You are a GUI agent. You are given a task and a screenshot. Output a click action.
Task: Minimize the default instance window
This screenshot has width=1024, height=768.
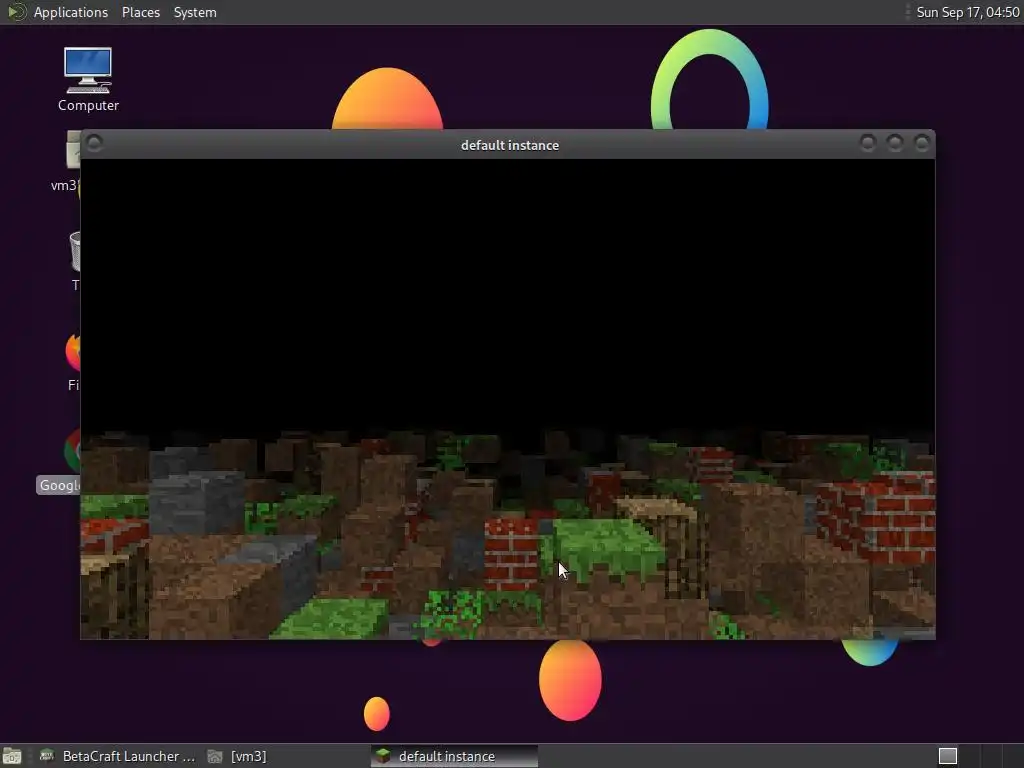tap(867, 143)
